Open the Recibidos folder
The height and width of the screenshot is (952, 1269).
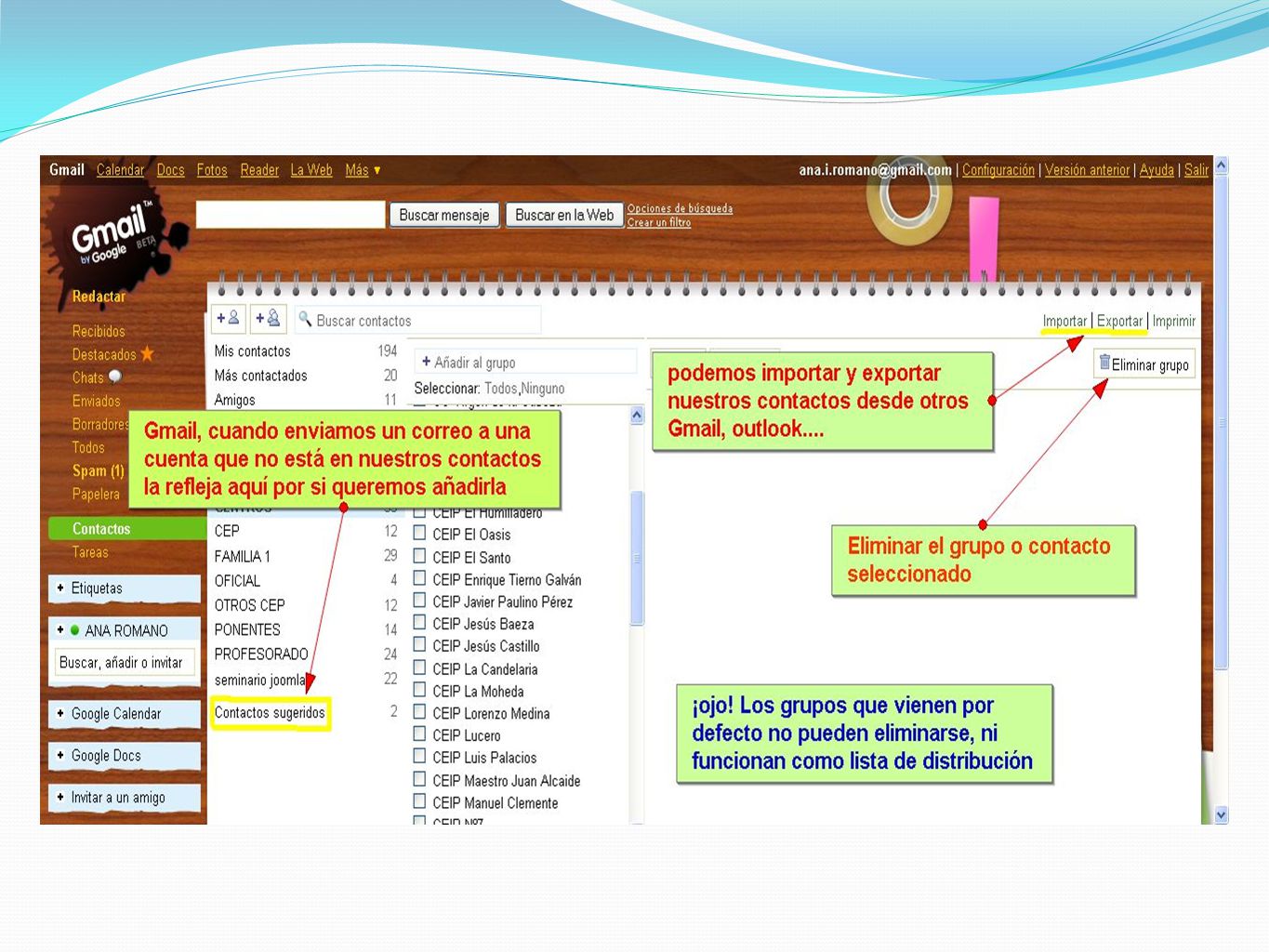tap(99, 331)
